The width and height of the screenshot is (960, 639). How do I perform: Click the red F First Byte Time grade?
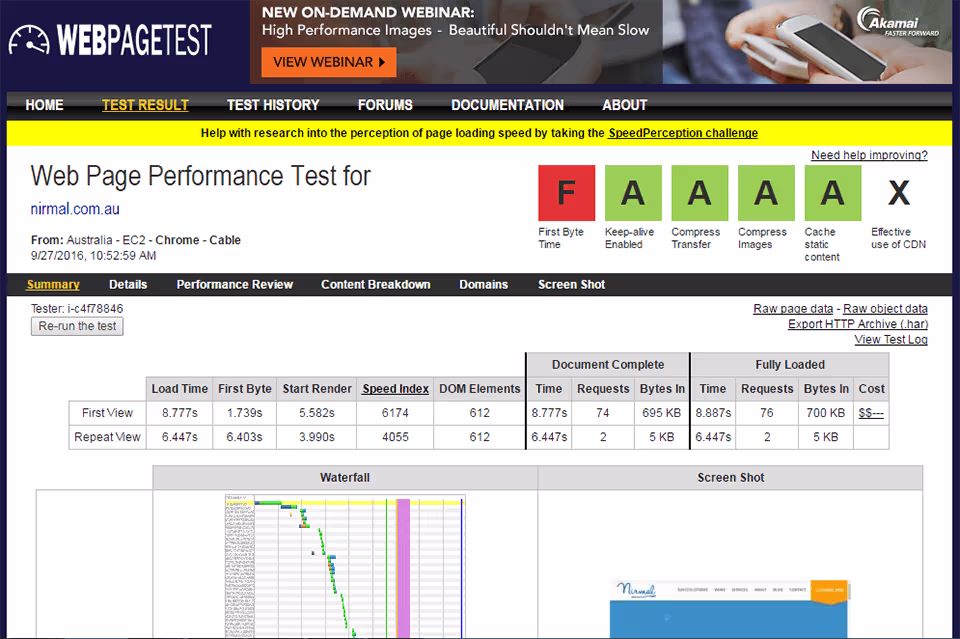[x=566, y=193]
